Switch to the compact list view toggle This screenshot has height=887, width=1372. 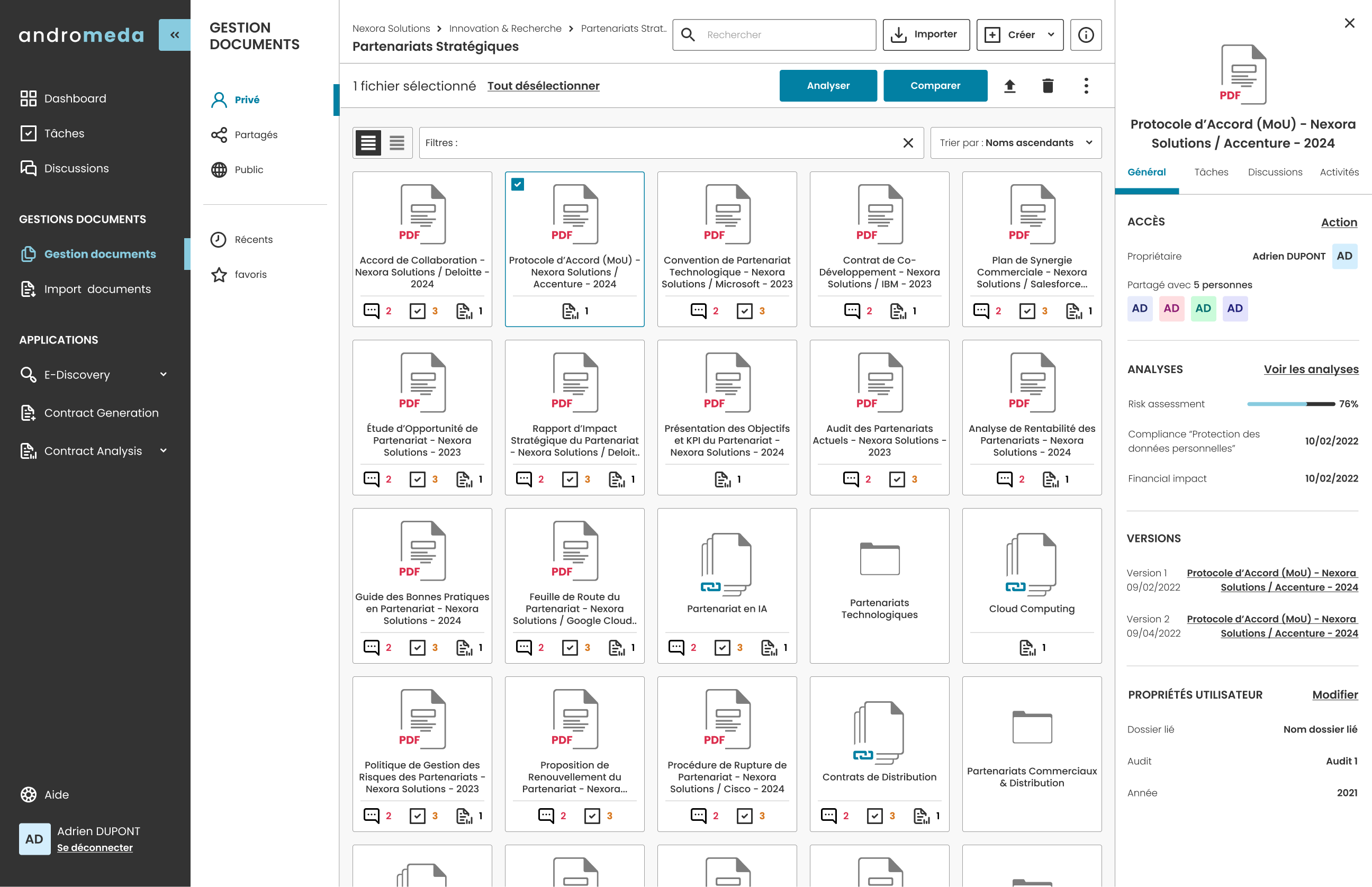pos(397,142)
